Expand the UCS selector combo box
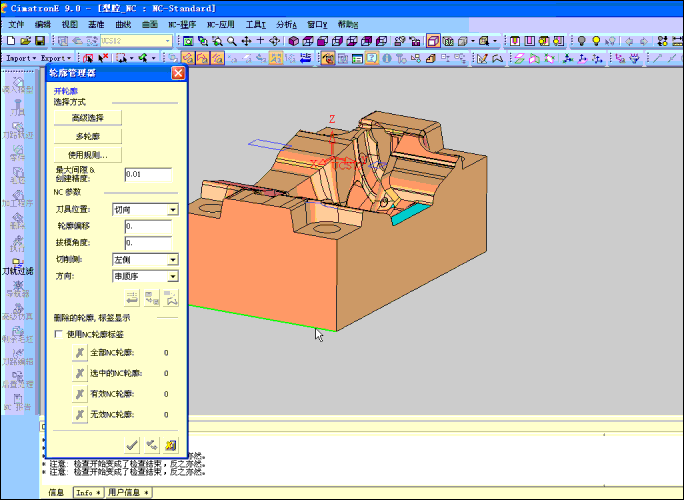684x500 pixels. [x=168, y=41]
